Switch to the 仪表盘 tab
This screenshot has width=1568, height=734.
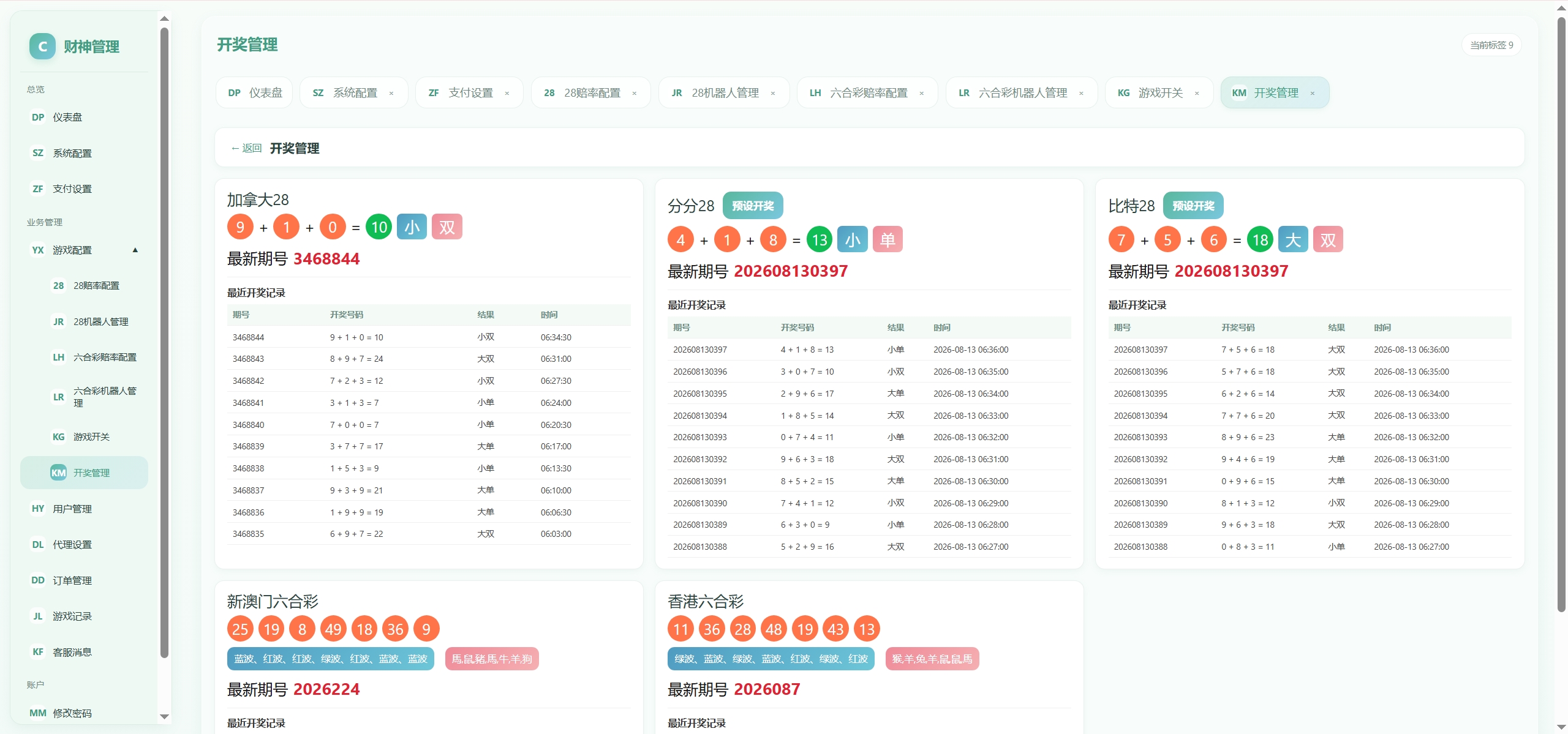pos(254,92)
